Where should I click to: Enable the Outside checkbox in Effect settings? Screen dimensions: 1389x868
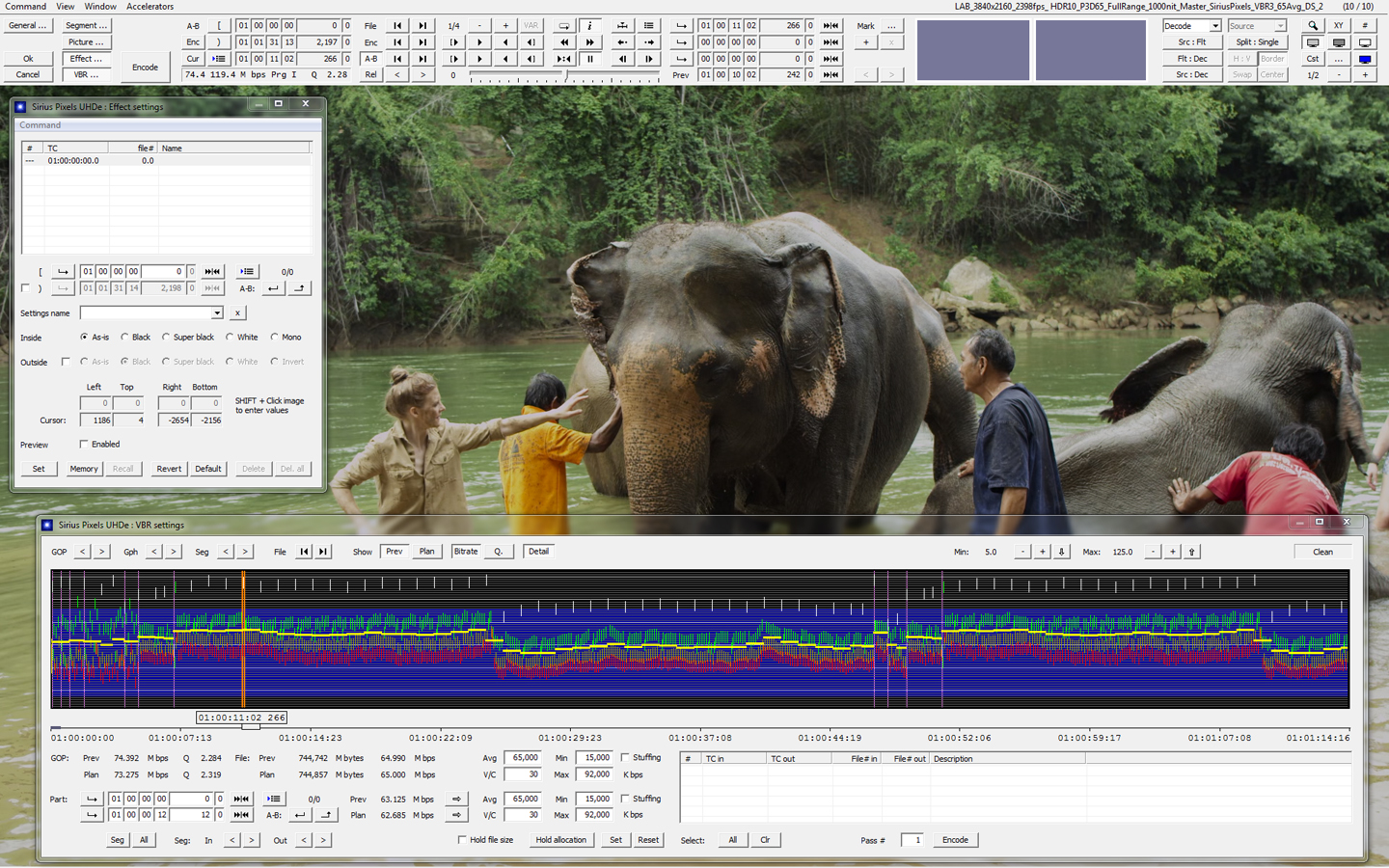66,362
